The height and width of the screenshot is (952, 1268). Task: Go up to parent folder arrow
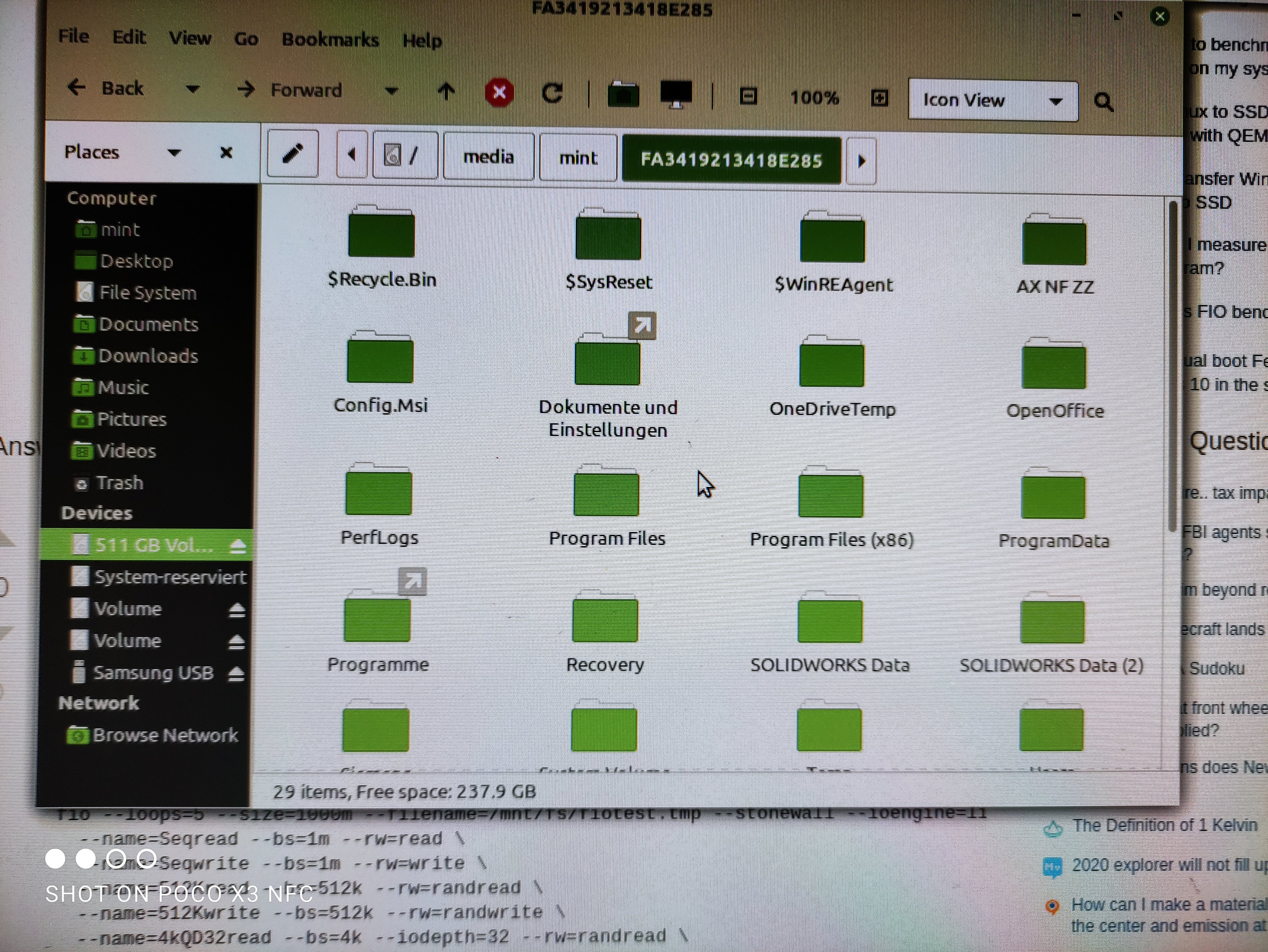coord(446,92)
